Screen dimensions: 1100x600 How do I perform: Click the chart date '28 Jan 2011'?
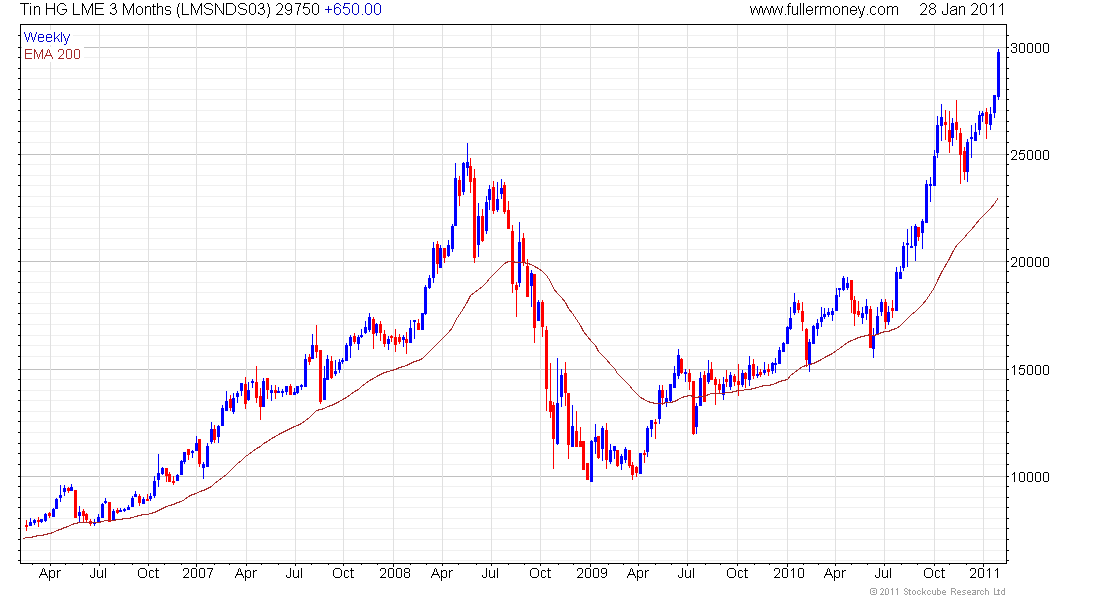coord(962,10)
